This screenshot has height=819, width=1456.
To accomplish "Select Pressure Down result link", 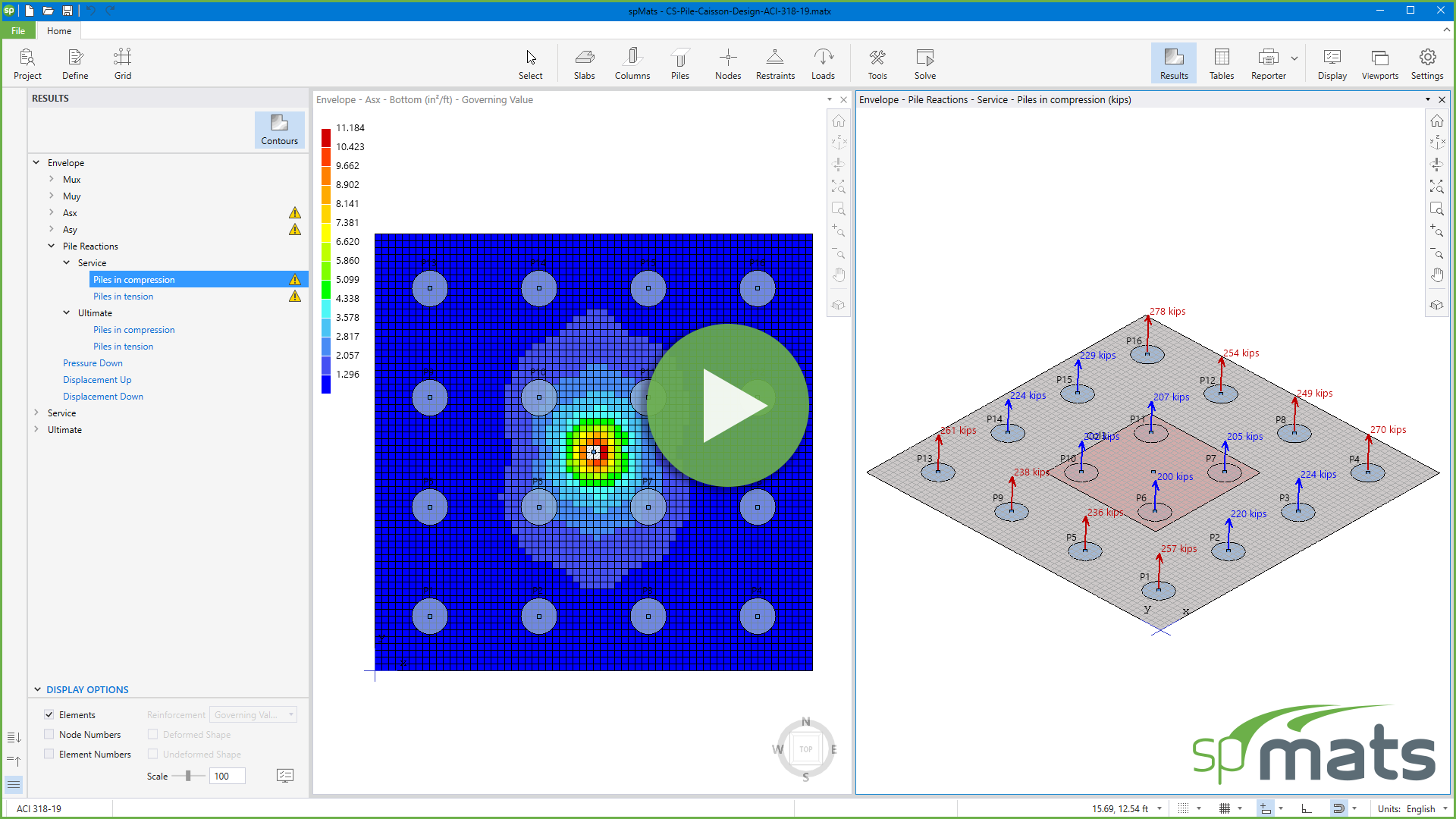I will point(93,363).
